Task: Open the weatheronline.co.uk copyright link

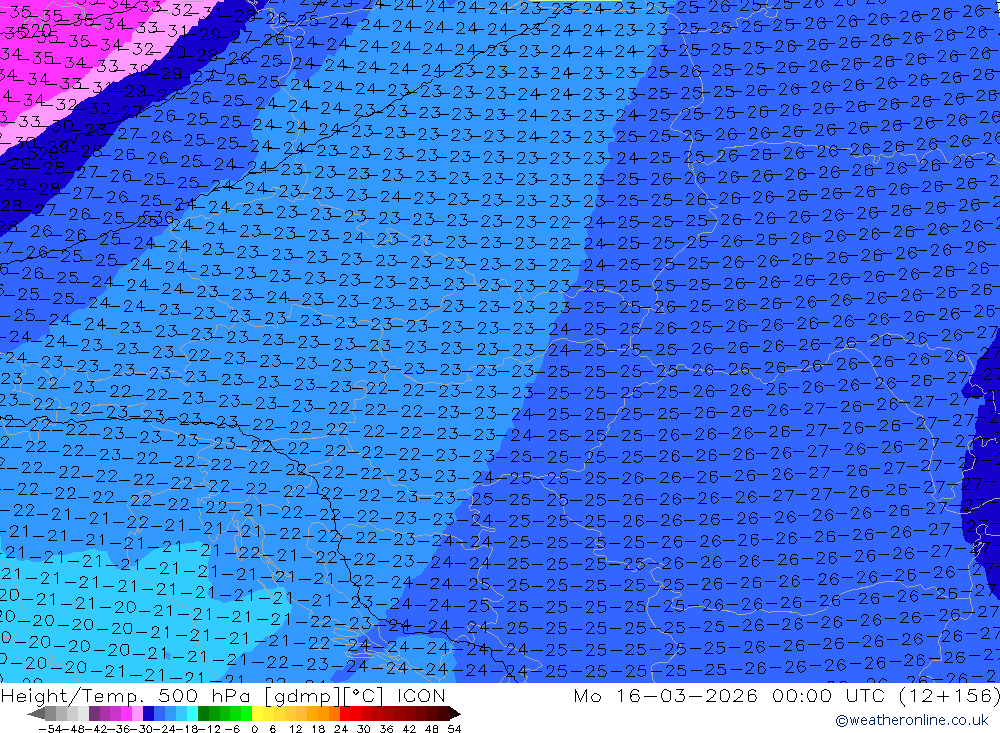Action: point(911,720)
